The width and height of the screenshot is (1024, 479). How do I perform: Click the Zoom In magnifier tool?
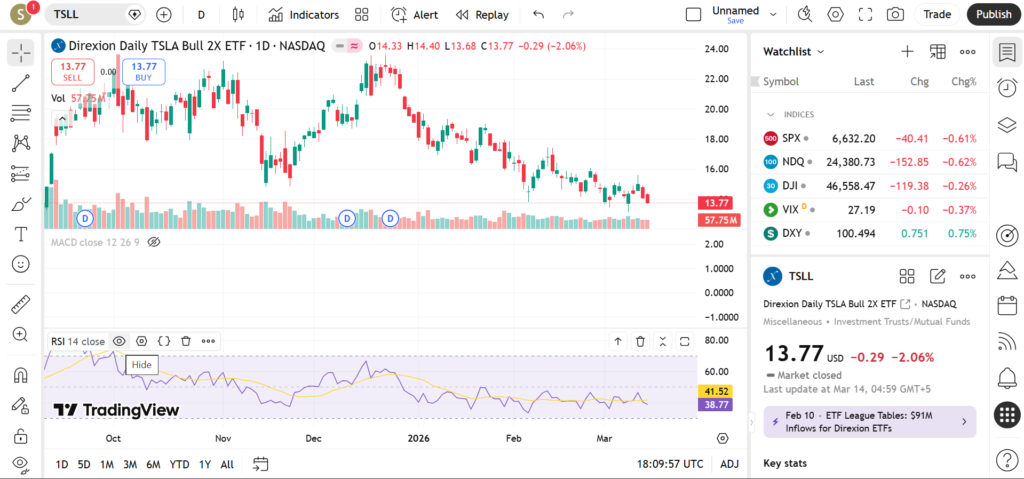click(20, 334)
